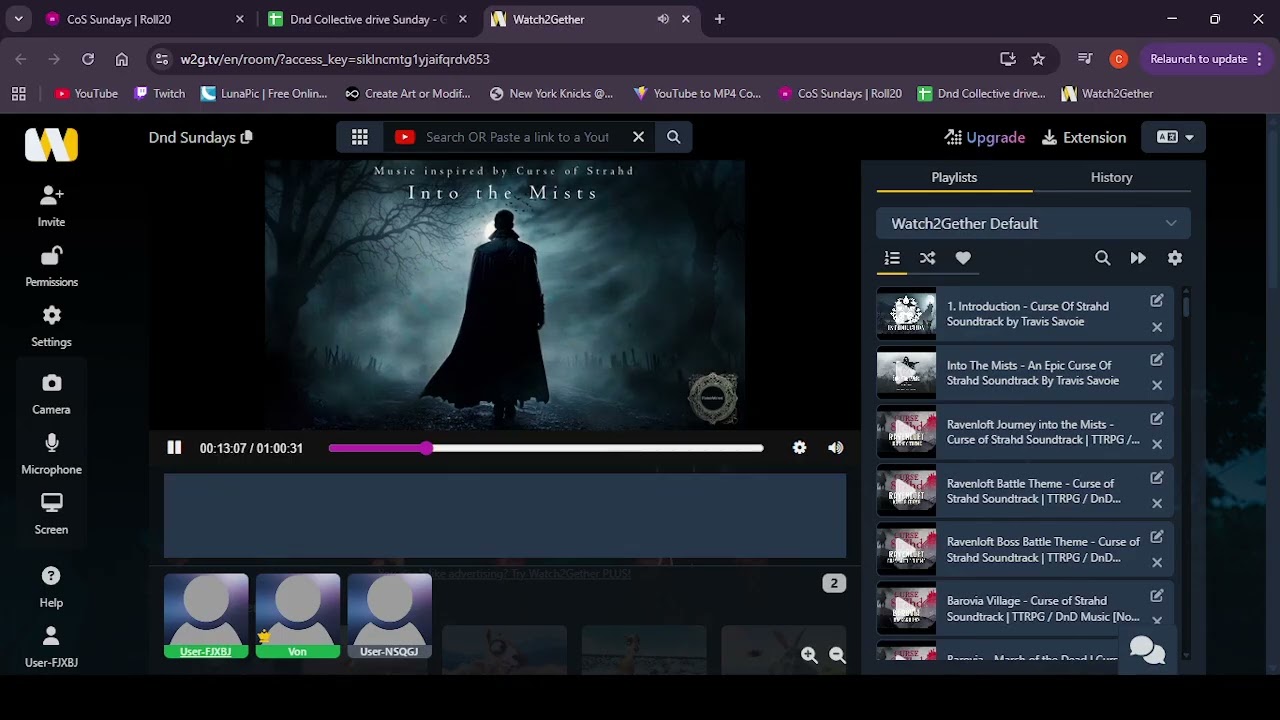1280x720 pixels.
Task: Bookmark this page with star
Action: click(x=1038, y=59)
